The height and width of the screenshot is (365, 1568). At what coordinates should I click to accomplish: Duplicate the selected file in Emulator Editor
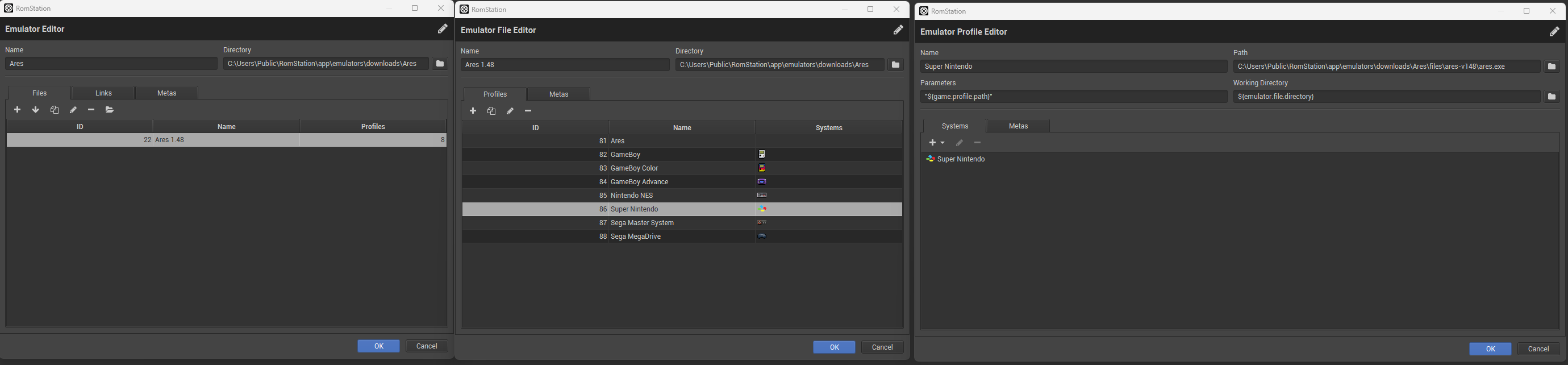(x=54, y=110)
